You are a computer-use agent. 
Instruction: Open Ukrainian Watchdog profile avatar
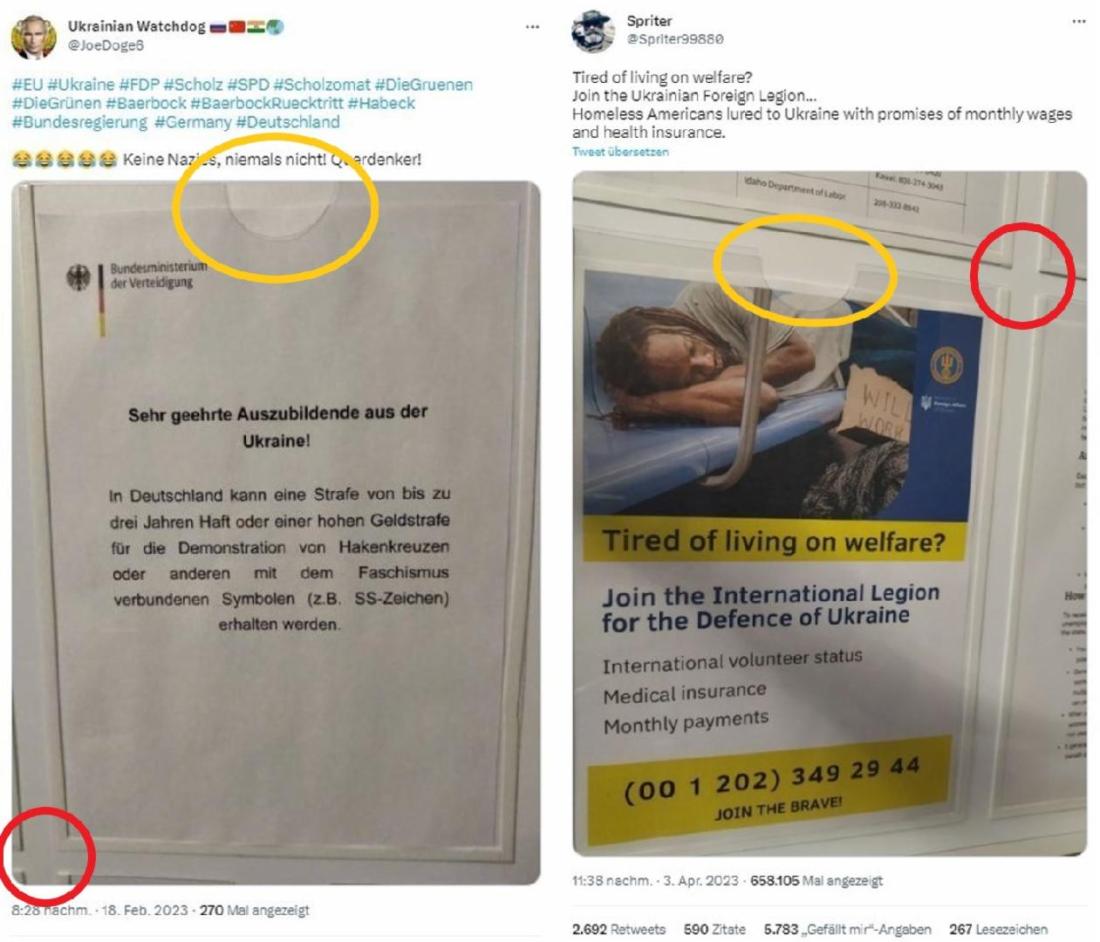tap(33, 36)
